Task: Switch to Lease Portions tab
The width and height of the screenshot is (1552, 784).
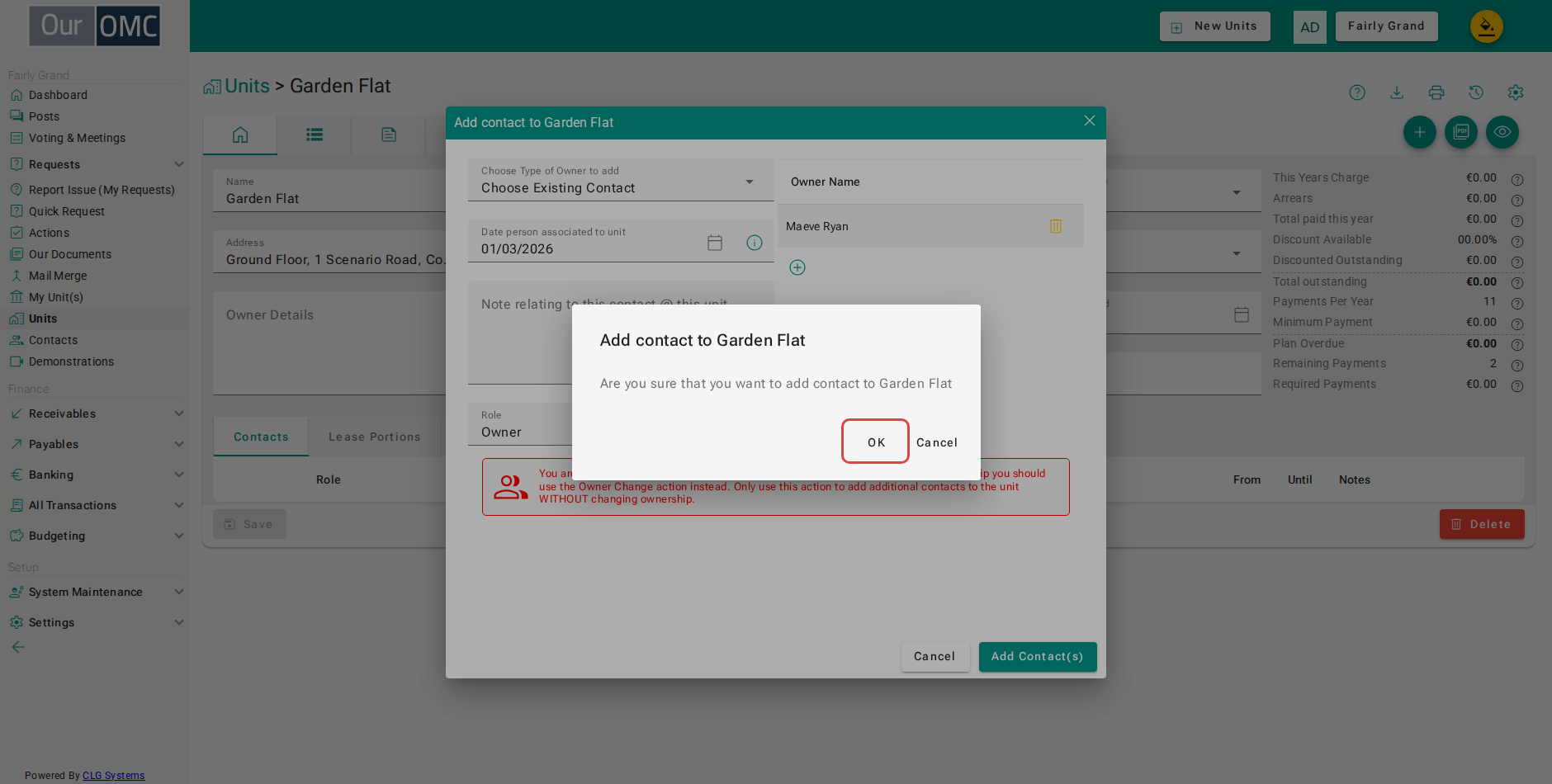Action: pyautogui.click(x=375, y=437)
